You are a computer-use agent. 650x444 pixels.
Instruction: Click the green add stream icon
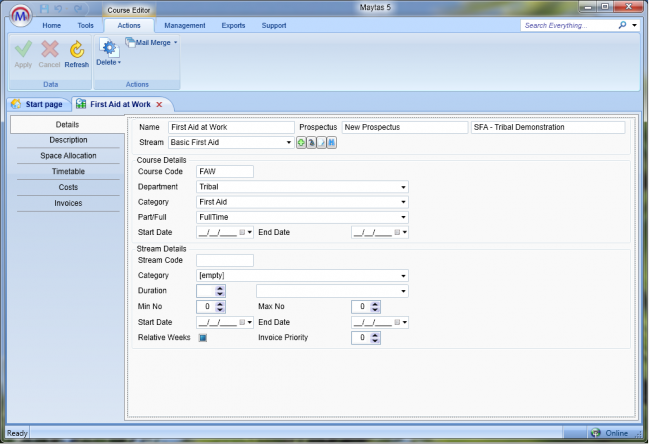click(x=301, y=143)
